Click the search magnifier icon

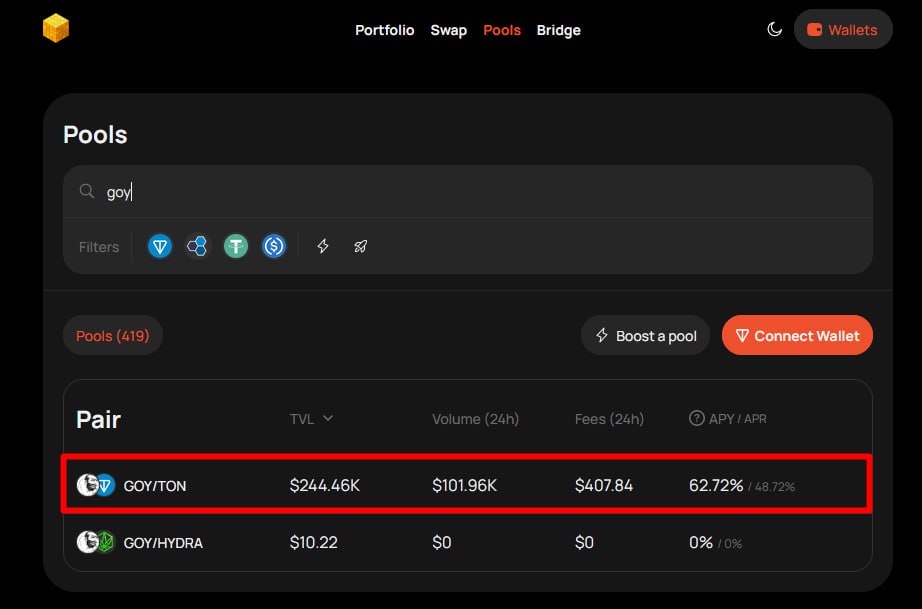pyautogui.click(x=86, y=191)
